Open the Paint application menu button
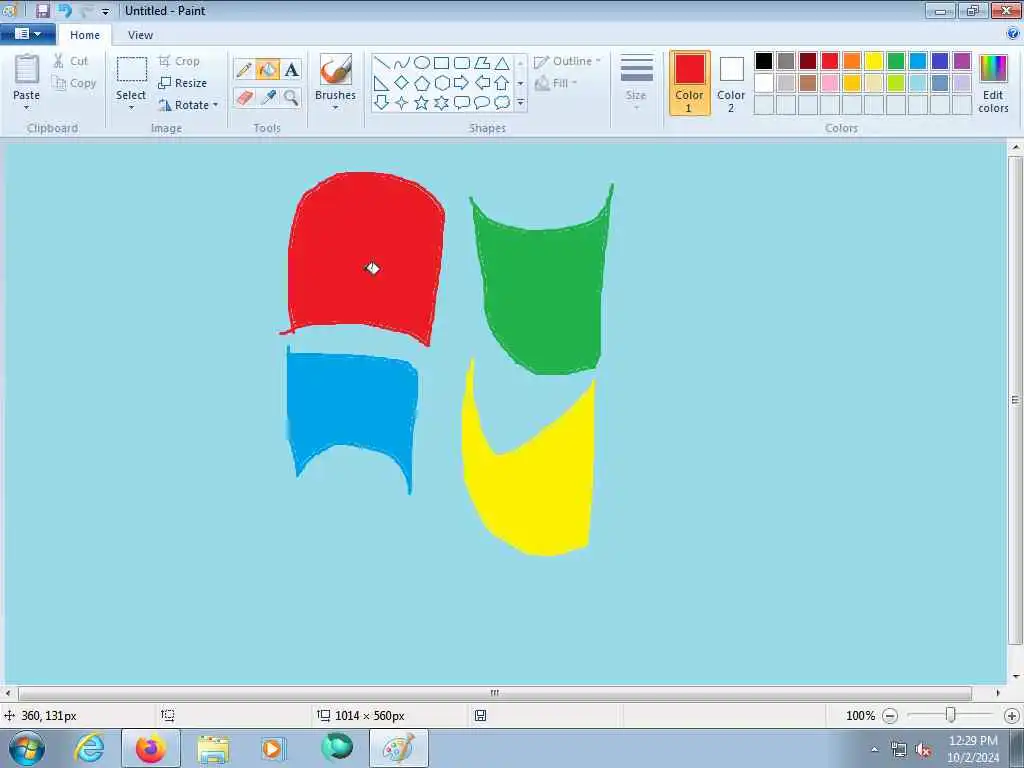 (27, 34)
